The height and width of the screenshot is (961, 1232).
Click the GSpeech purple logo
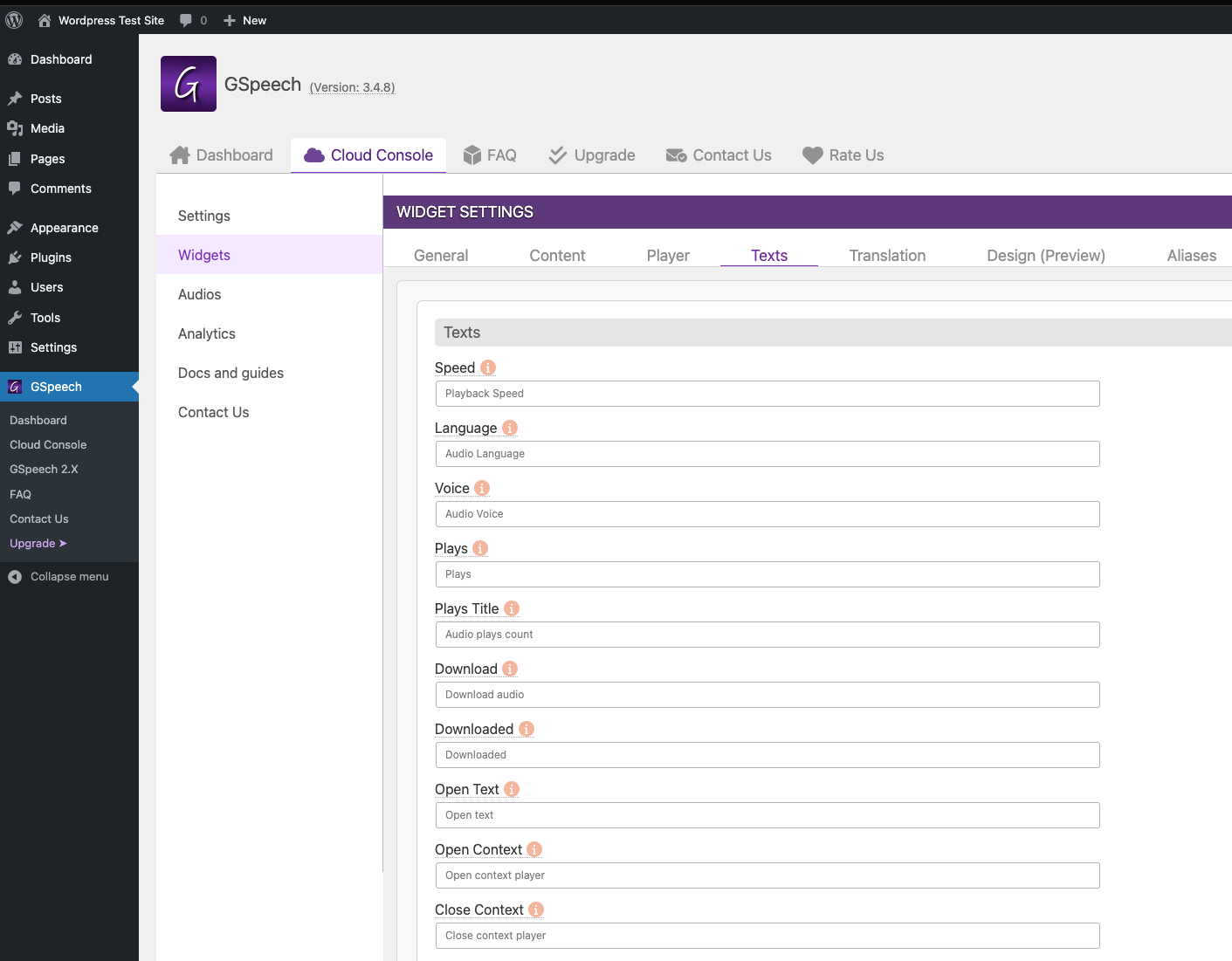pyautogui.click(x=189, y=84)
